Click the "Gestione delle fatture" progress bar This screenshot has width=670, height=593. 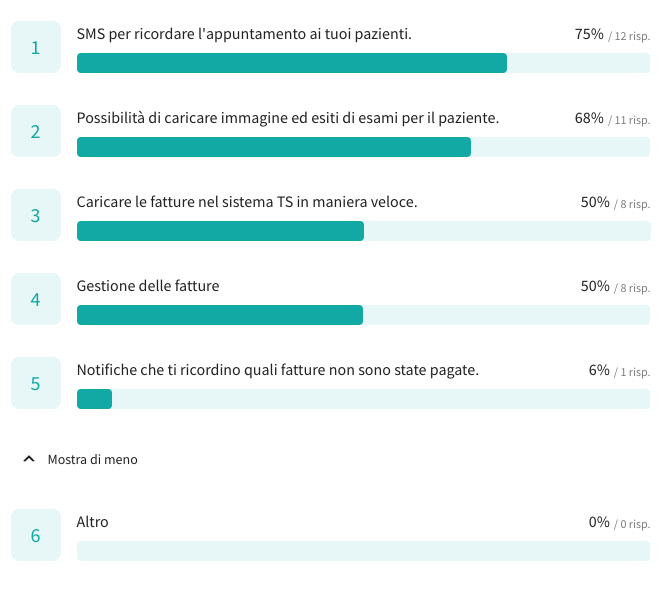363,315
